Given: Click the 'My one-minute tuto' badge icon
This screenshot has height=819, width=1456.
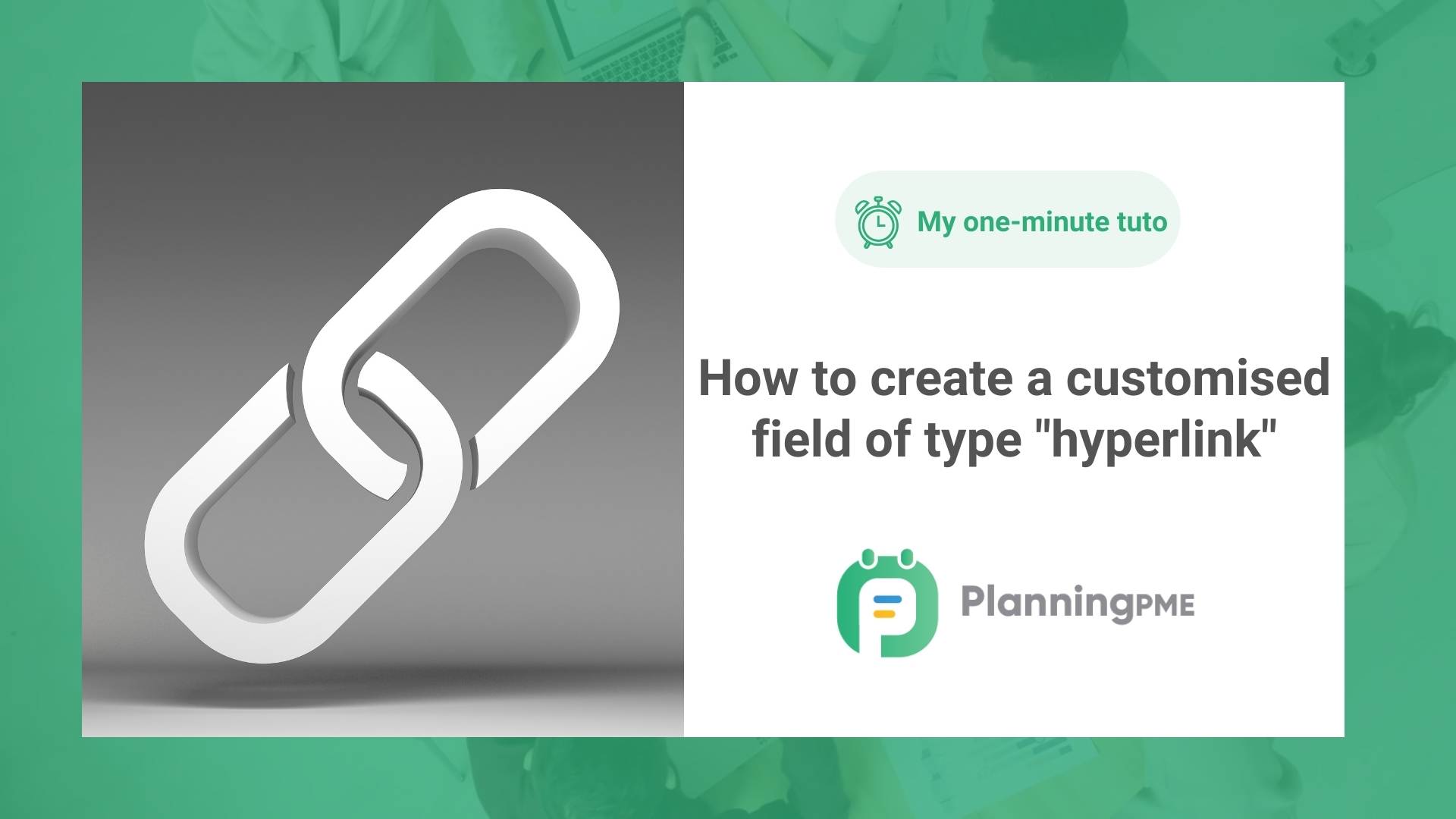Looking at the screenshot, I should pos(880,222).
